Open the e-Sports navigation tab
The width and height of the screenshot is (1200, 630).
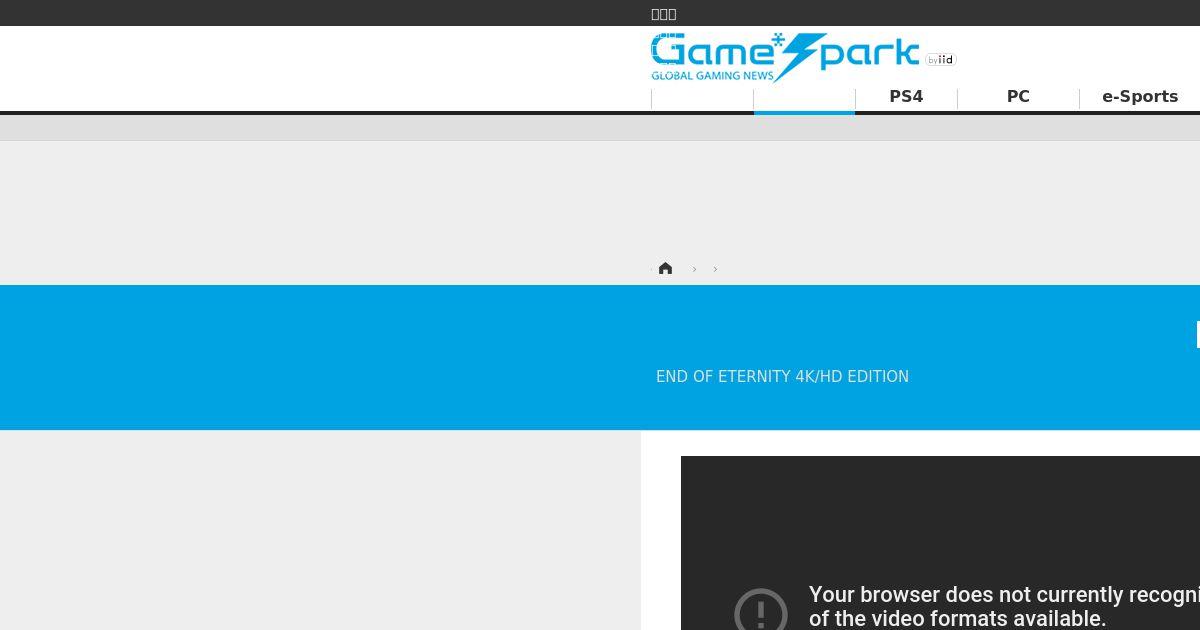click(1140, 97)
